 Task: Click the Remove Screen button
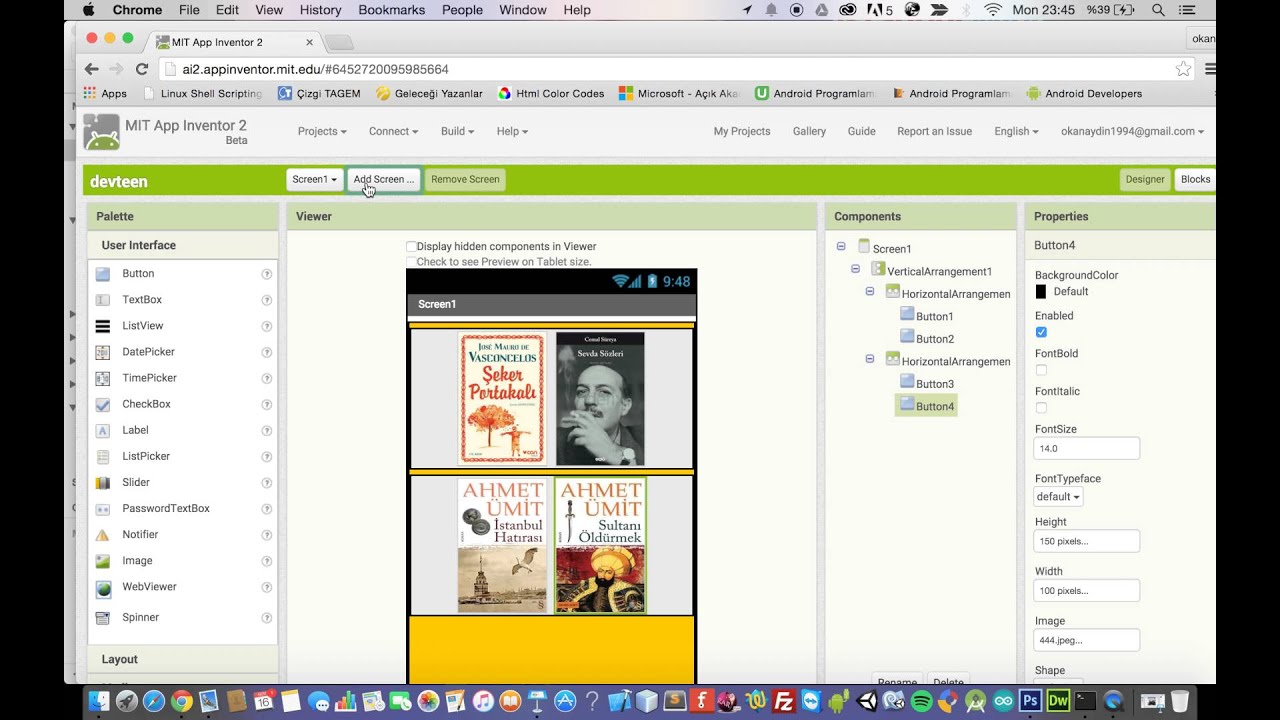[465, 180]
